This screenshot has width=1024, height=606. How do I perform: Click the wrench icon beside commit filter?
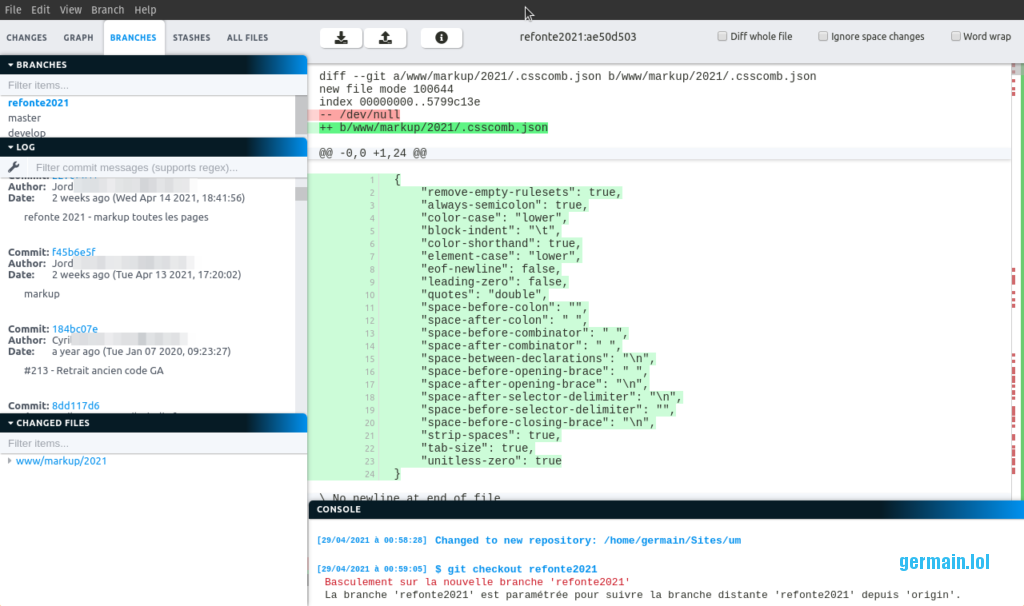(14, 167)
